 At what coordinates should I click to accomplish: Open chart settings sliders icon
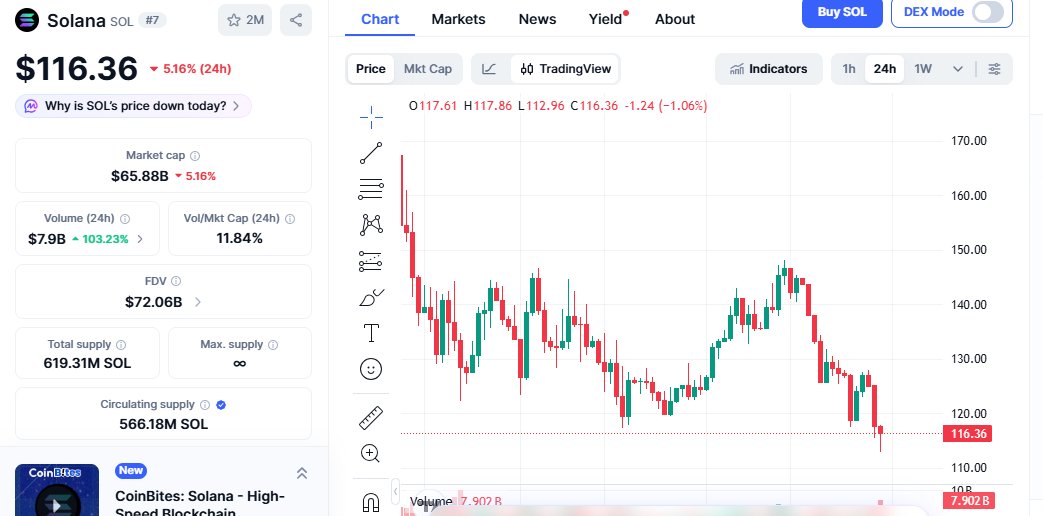[x=994, y=69]
